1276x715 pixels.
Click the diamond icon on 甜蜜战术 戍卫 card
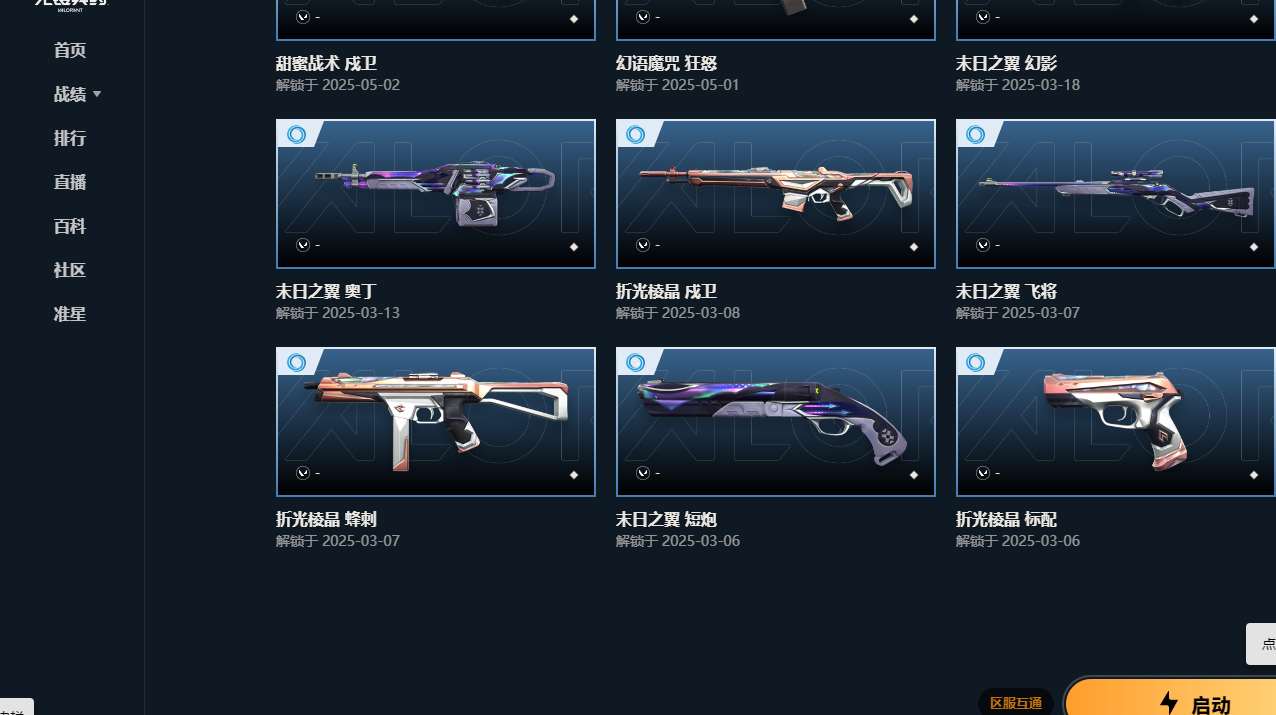(574, 18)
